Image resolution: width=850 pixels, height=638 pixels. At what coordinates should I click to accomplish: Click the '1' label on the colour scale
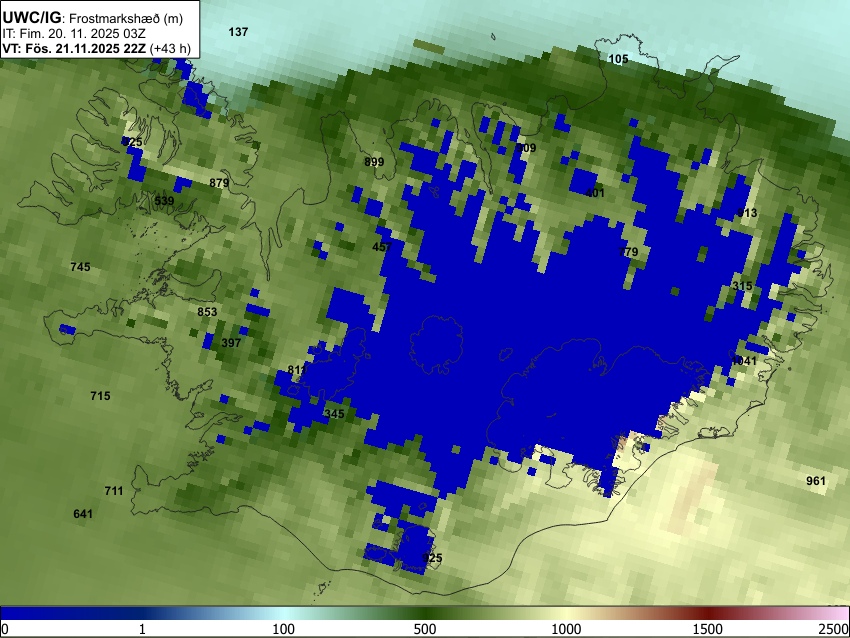pos(142,629)
